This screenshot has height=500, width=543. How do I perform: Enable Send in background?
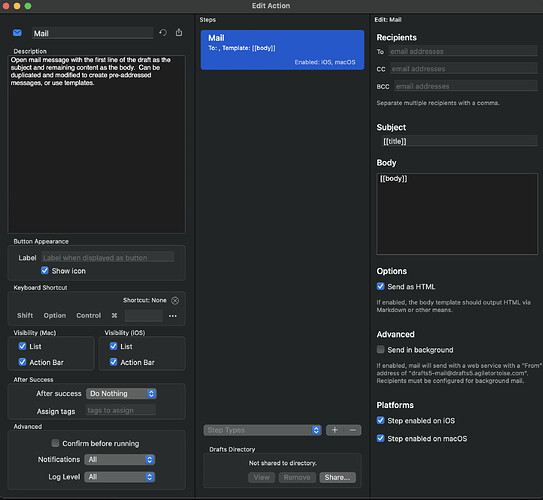[381, 349]
